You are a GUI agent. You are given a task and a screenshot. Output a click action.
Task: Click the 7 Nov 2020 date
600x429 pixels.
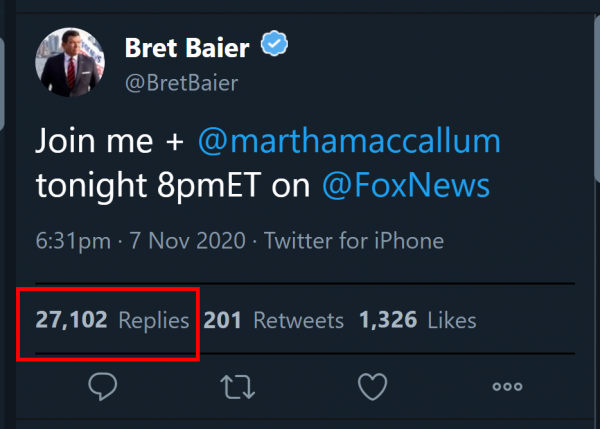click(x=172, y=241)
